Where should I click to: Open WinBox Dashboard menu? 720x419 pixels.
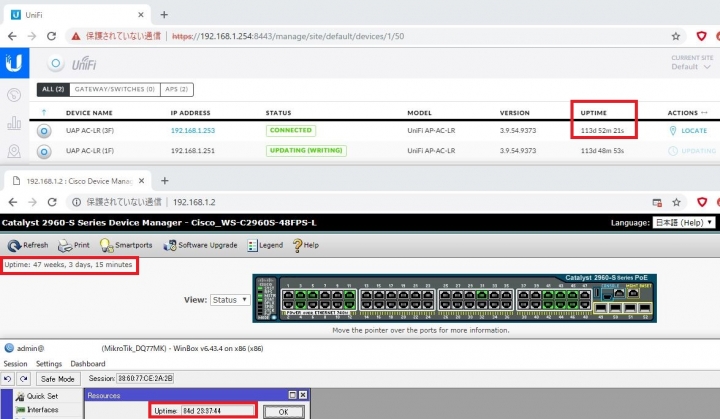coord(88,364)
